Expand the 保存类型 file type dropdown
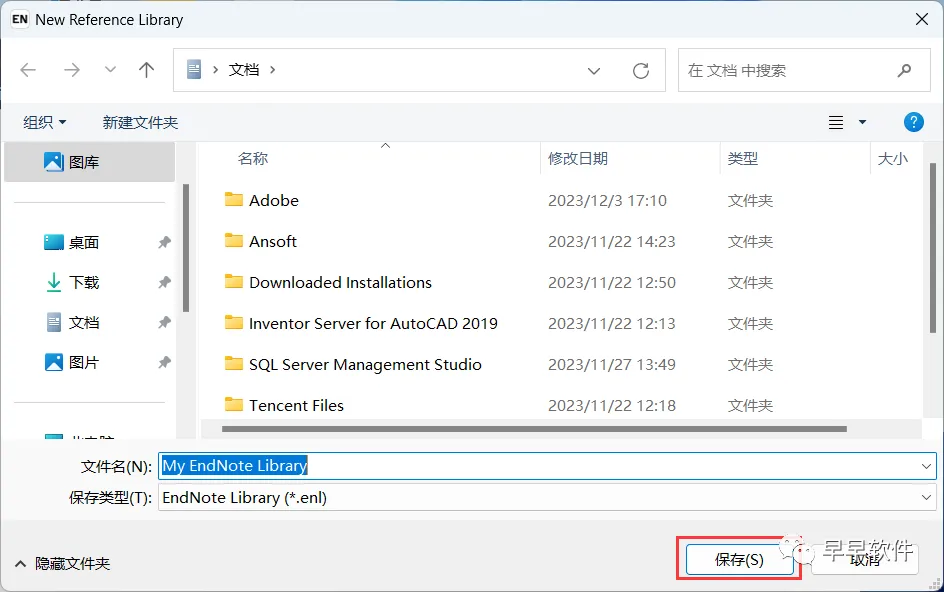The width and height of the screenshot is (944, 592). (x=926, y=497)
